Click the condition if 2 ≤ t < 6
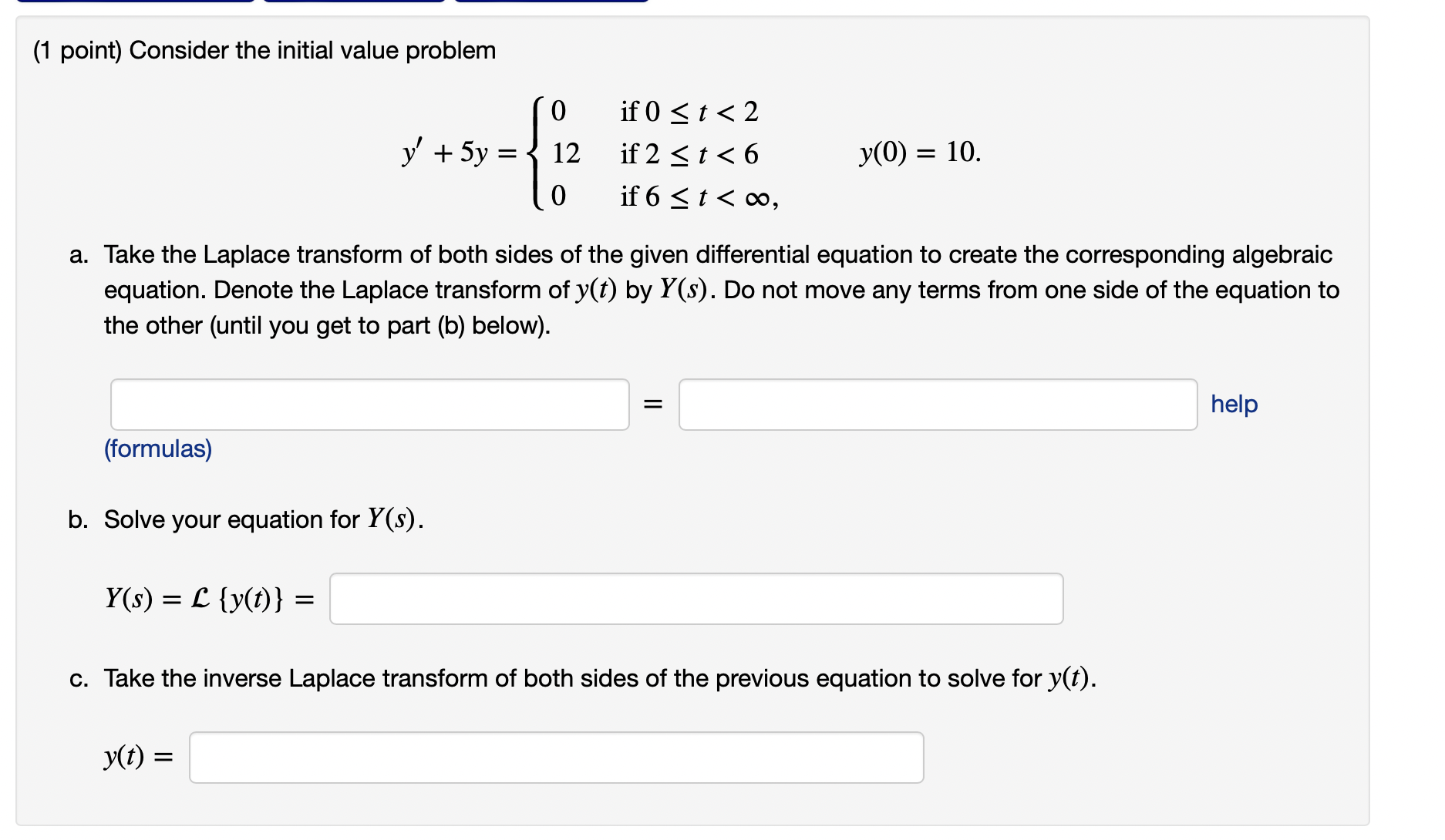1445x840 pixels. [x=689, y=156]
